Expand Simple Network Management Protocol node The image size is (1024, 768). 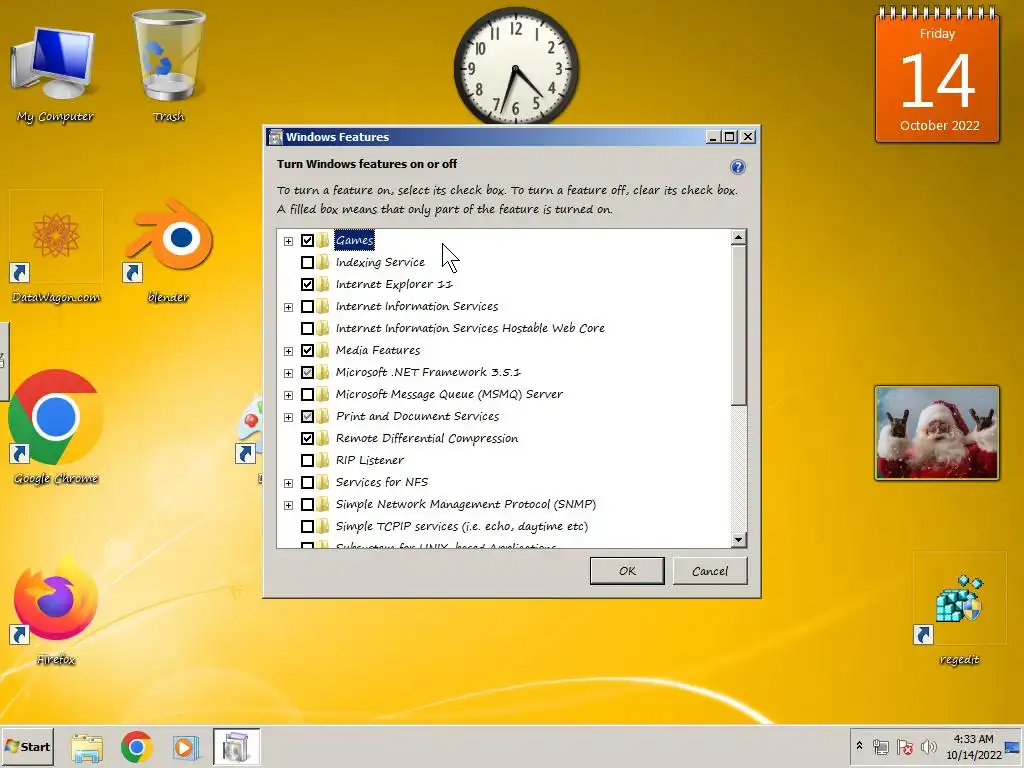pos(288,505)
